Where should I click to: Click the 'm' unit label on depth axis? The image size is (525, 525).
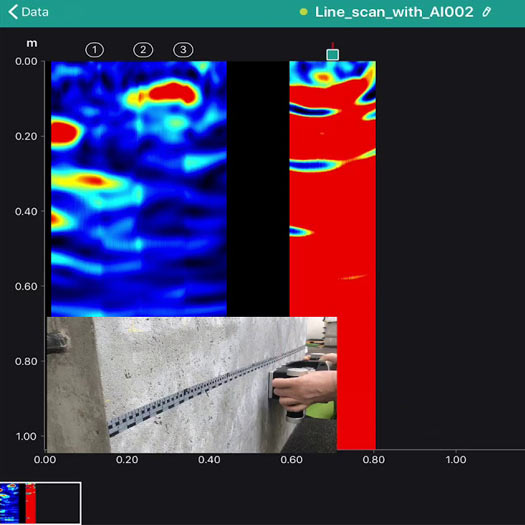32,43
